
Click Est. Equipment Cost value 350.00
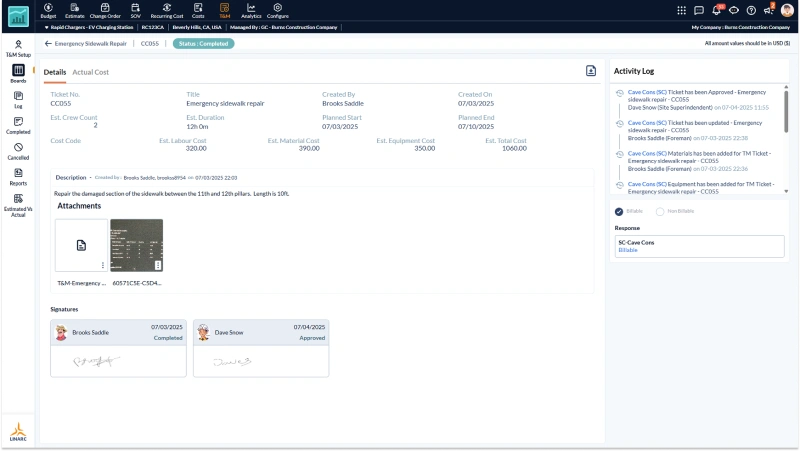(x=424, y=148)
